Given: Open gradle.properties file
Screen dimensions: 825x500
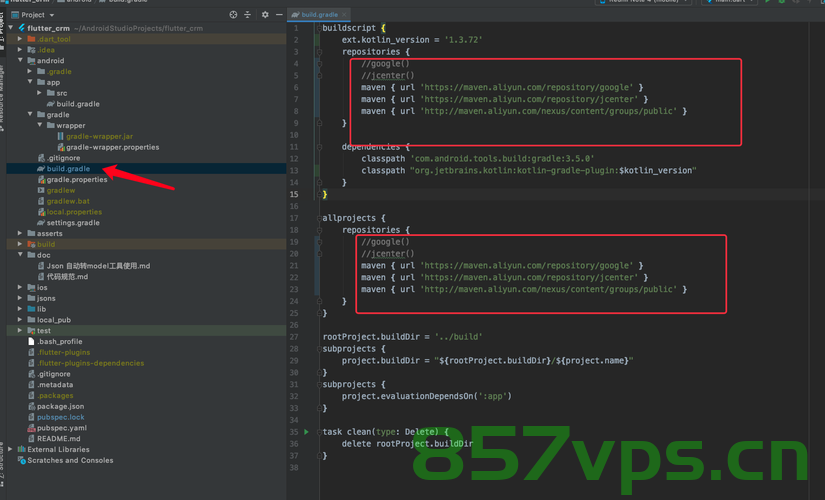Looking at the screenshot, I should tap(77, 179).
